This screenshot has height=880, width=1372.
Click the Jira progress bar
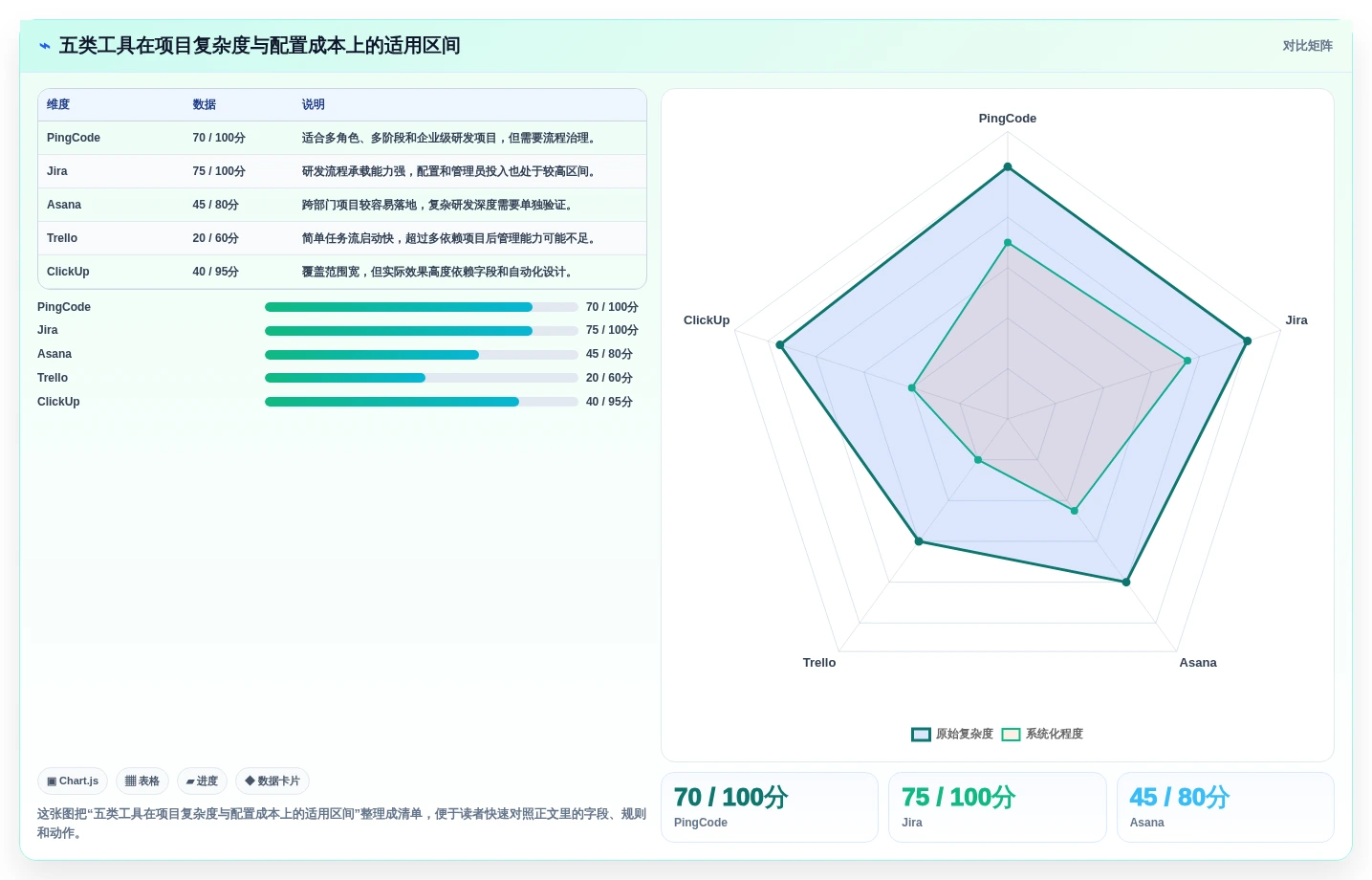(422, 331)
